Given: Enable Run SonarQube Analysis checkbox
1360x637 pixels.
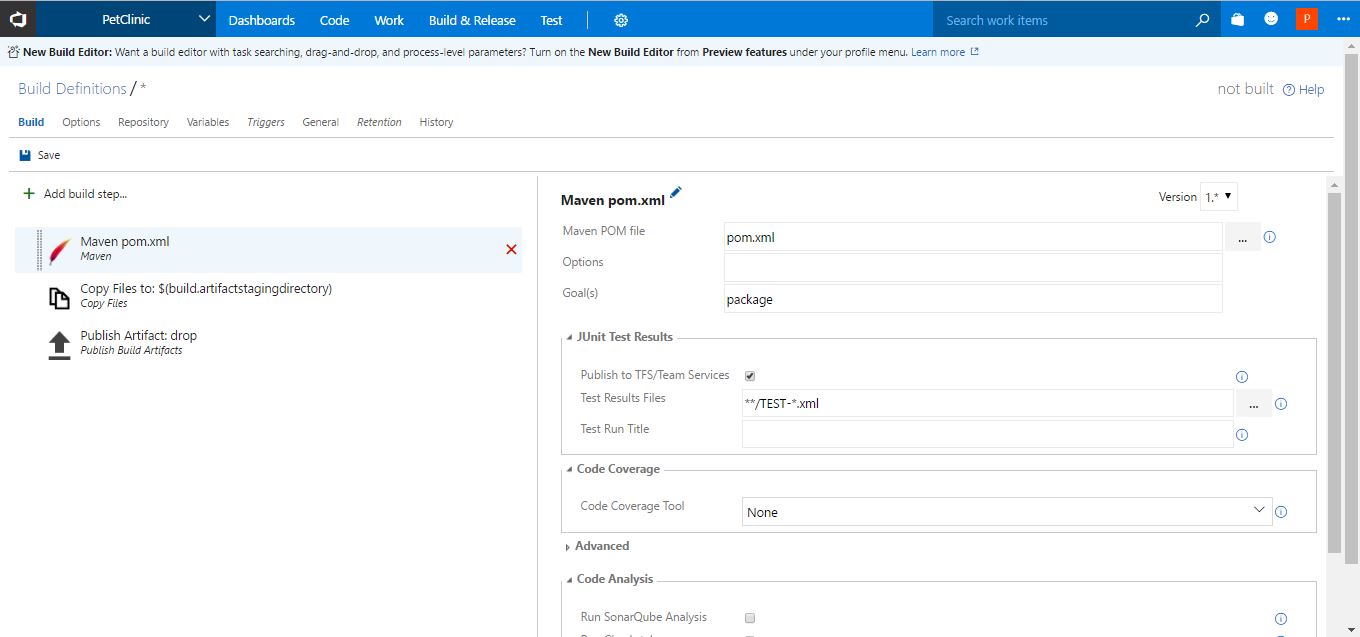Looking at the screenshot, I should pos(750,618).
